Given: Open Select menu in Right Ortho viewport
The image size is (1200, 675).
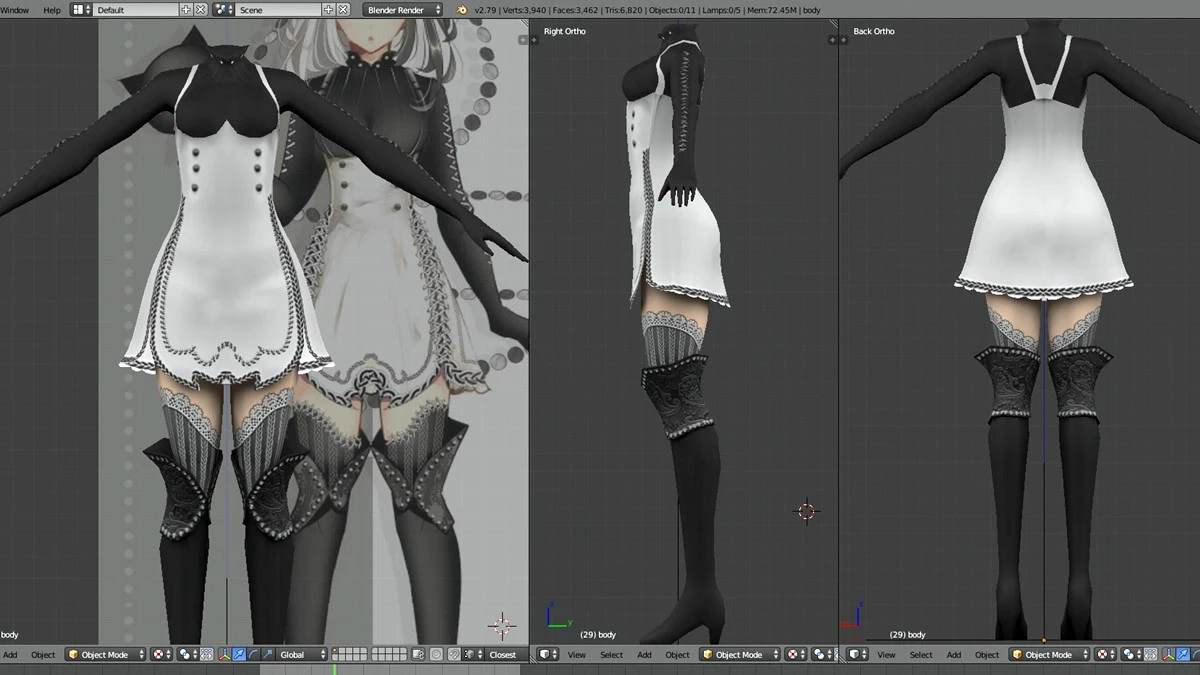Looking at the screenshot, I should click(x=611, y=655).
